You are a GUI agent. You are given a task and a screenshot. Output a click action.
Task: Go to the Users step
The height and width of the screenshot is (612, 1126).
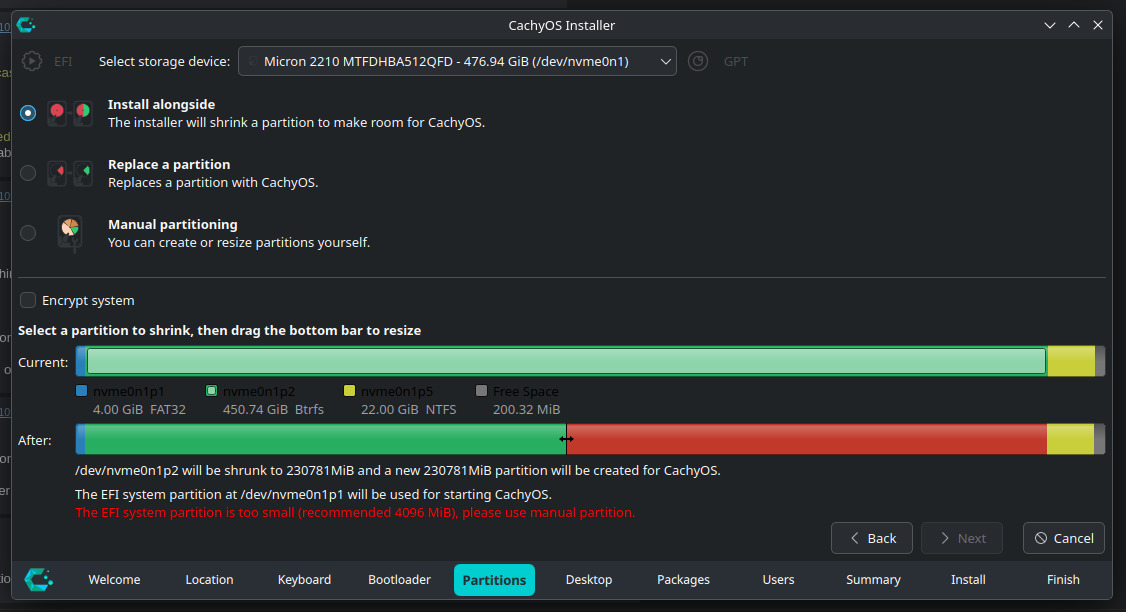click(x=778, y=580)
